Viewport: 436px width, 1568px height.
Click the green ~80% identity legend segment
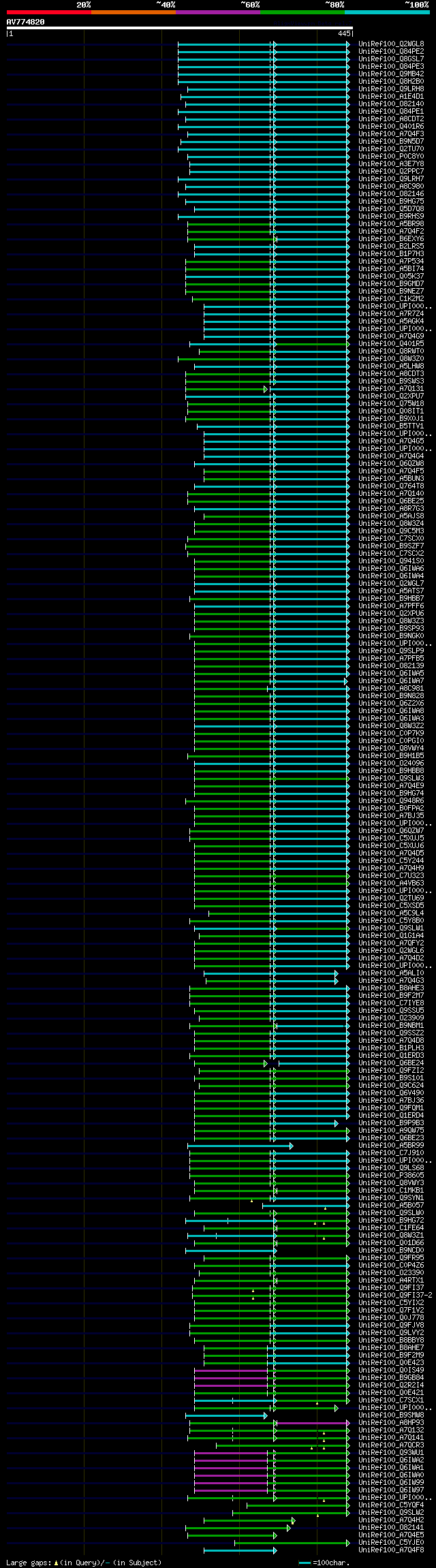(x=302, y=12)
